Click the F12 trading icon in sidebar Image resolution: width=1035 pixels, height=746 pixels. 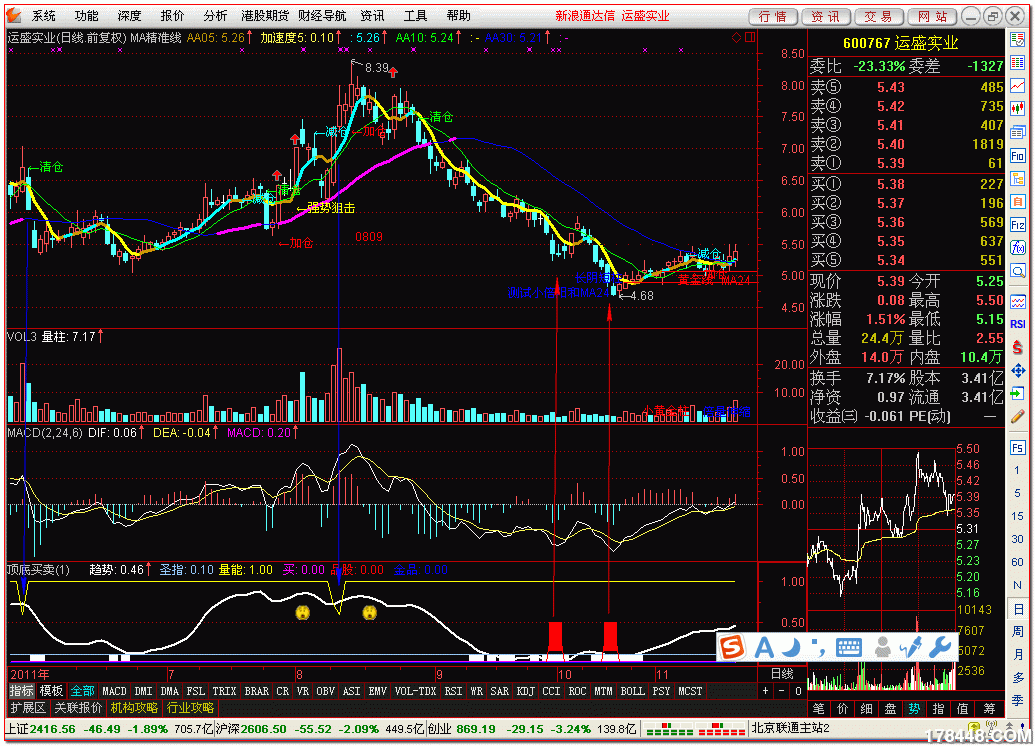pos(1017,224)
